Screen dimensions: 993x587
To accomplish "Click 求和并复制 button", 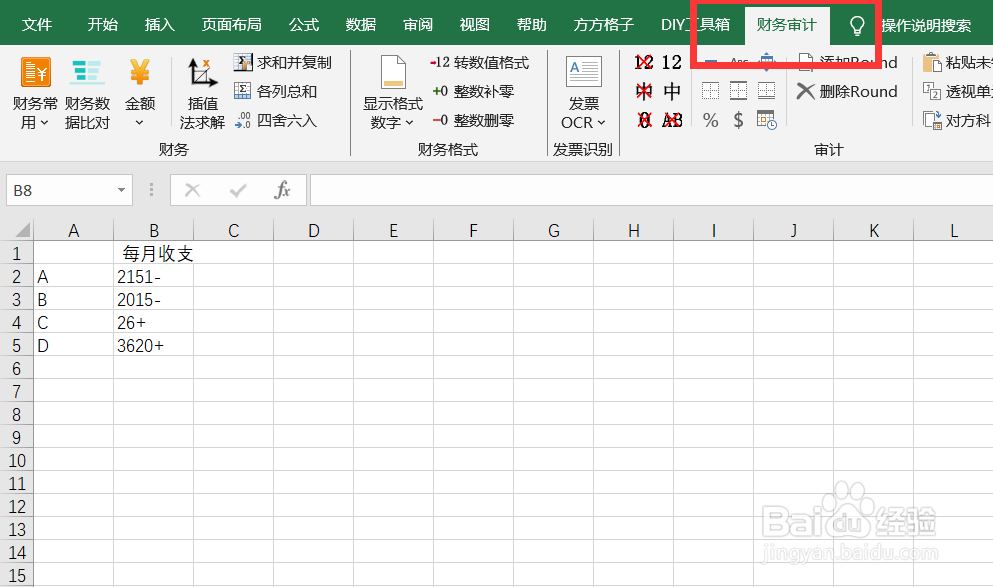I will coord(282,62).
